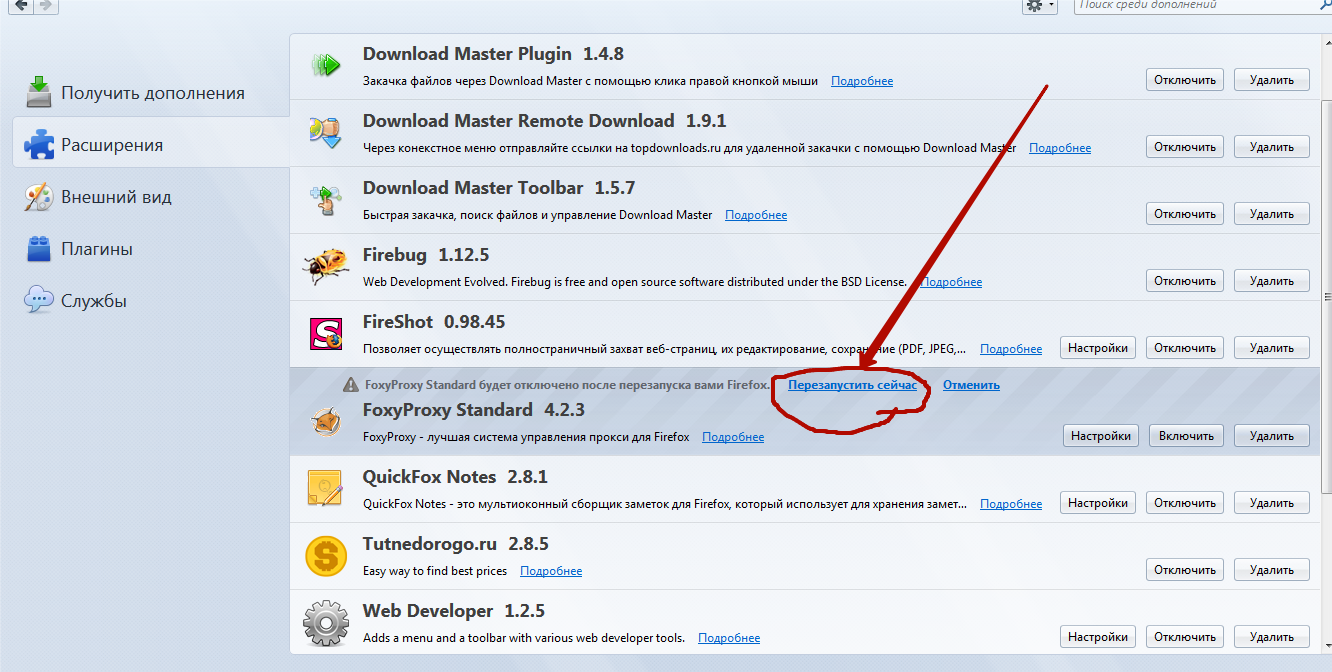Go back using the back arrow
The width and height of the screenshot is (1332, 672).
tap(21, 5)
